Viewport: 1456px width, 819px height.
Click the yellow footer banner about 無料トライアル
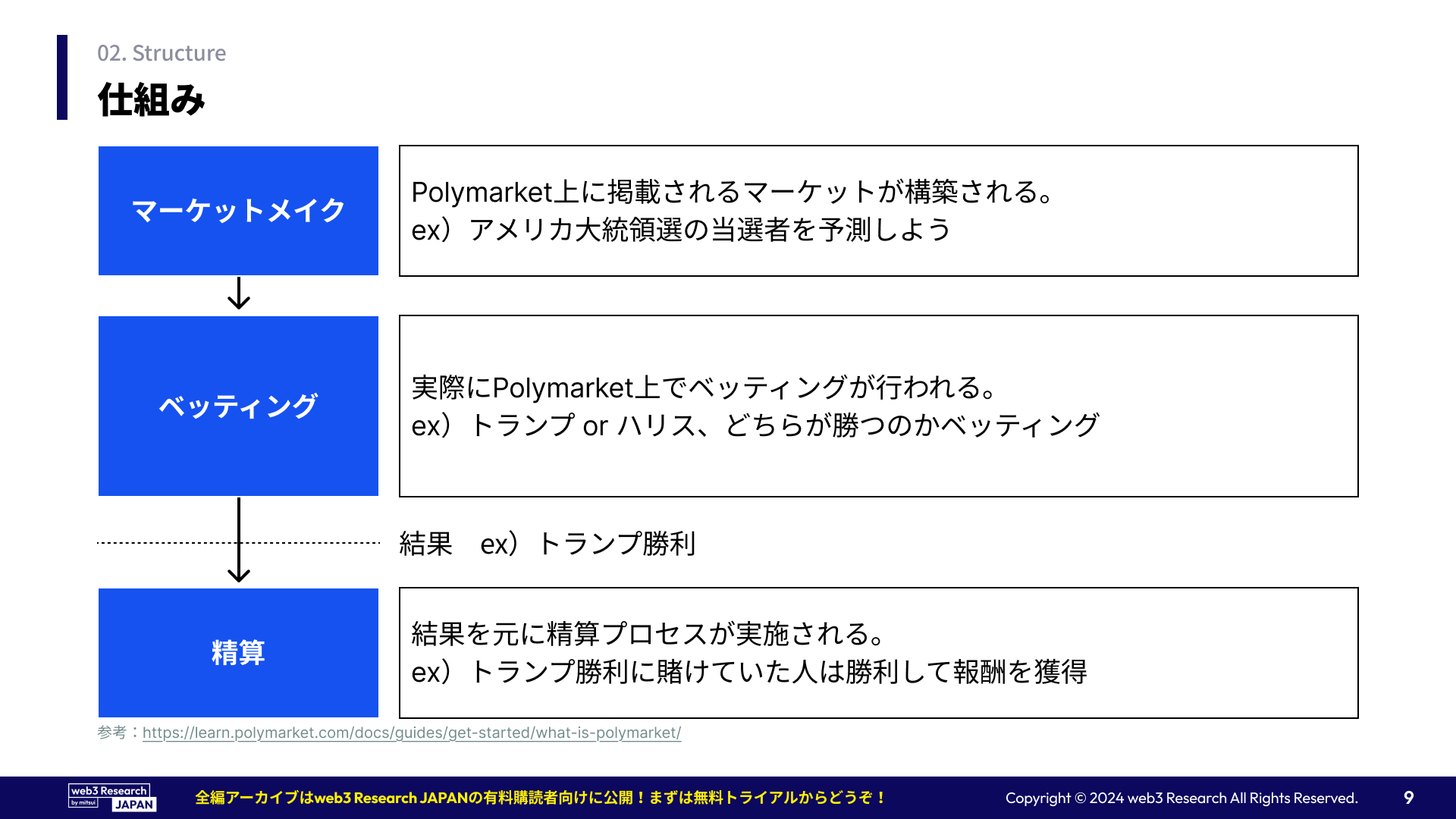(541, 798)
